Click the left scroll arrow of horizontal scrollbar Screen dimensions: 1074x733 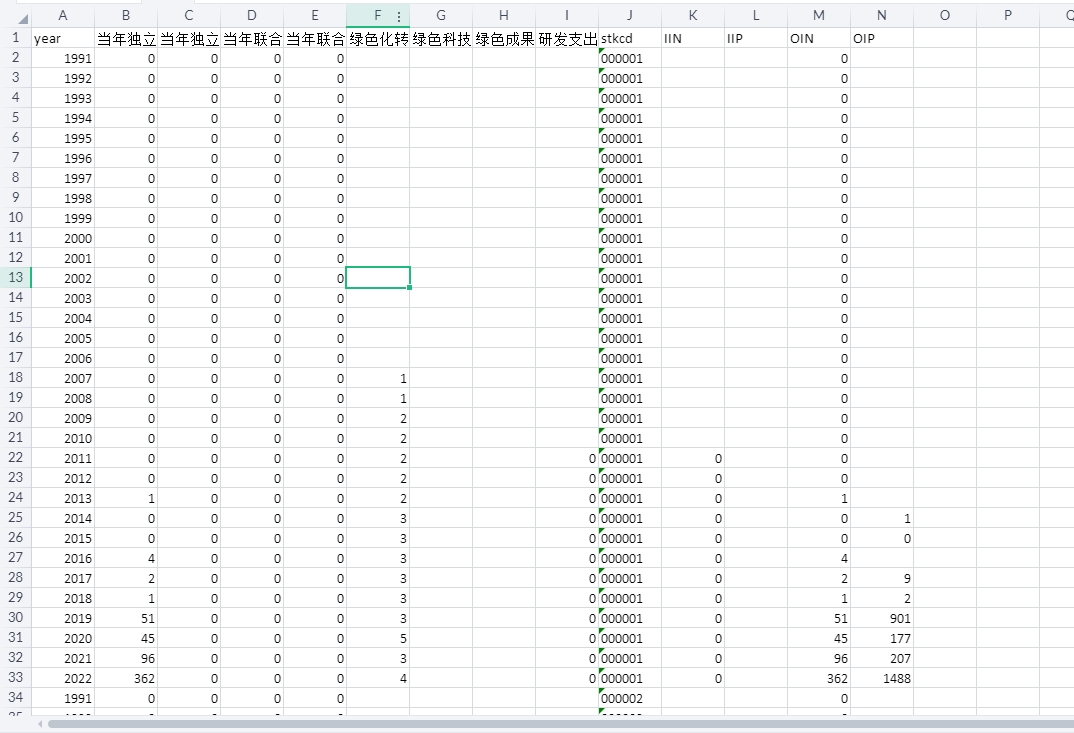point(40,723)
